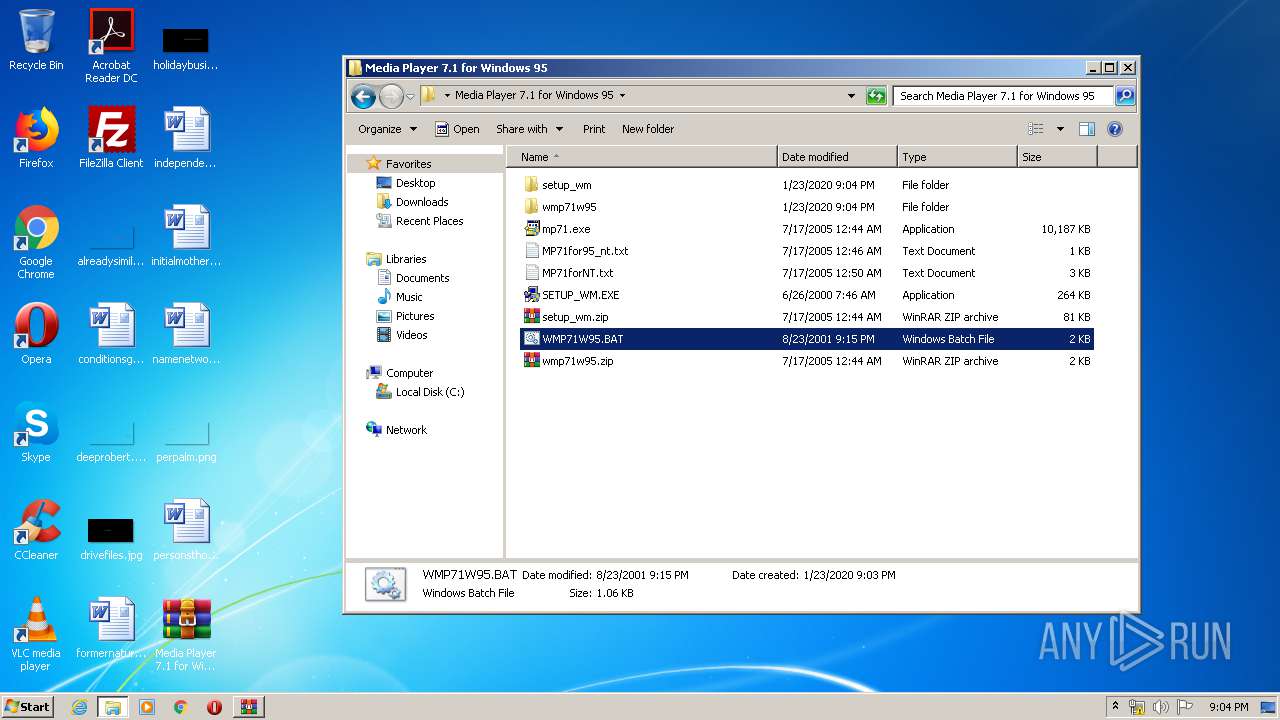Expand Share with dropdown menu
1280x720 pixels.
[x=530, y=129]
